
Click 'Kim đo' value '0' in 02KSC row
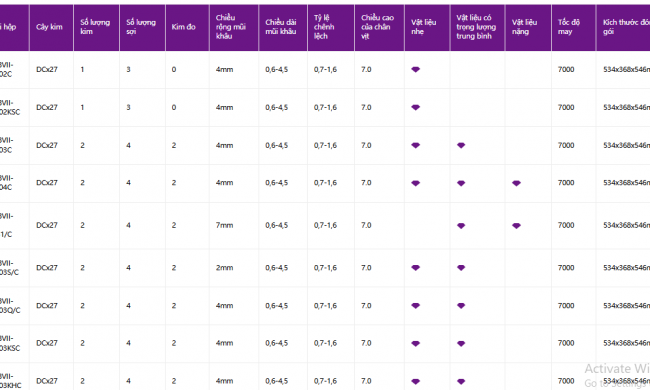coord(174,107)
